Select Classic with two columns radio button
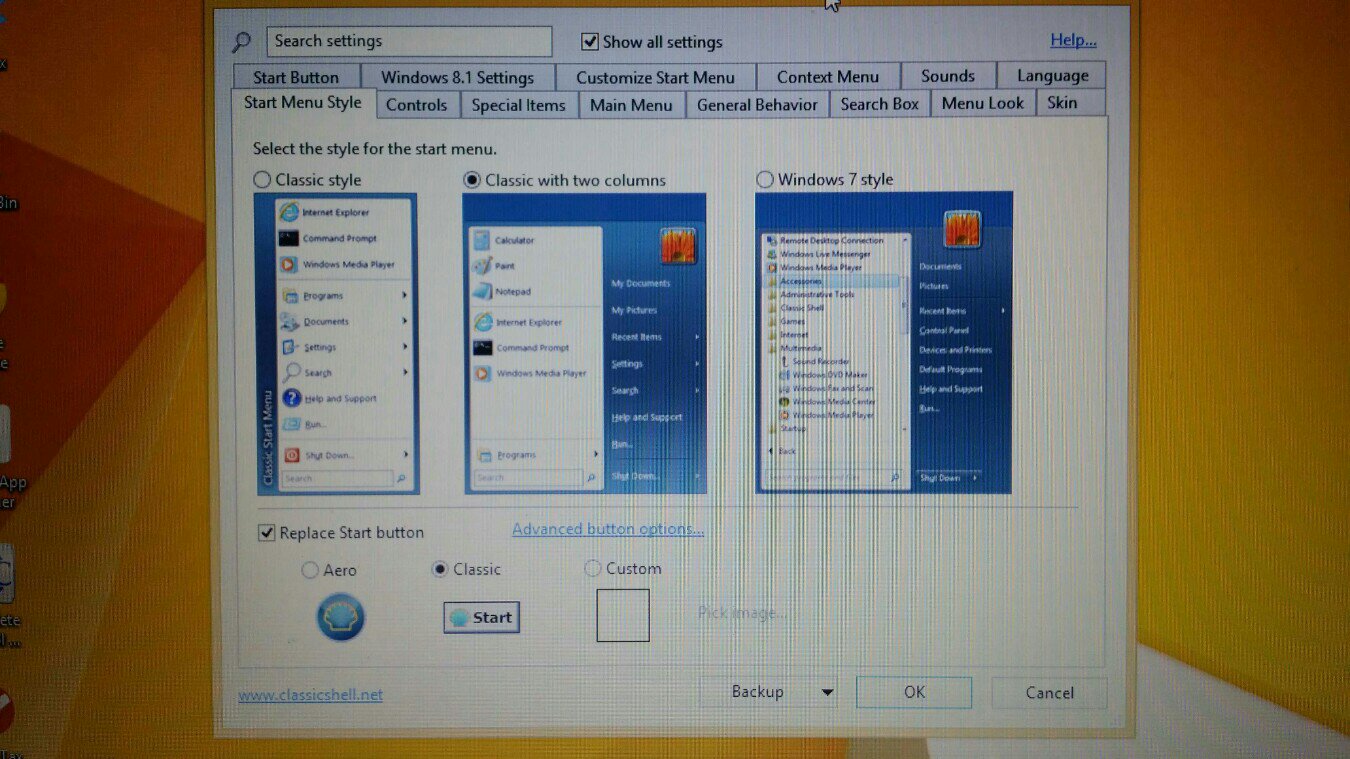Image resolution: width=1350 pixels, height=759 pixels. click(x=472, y=180)
